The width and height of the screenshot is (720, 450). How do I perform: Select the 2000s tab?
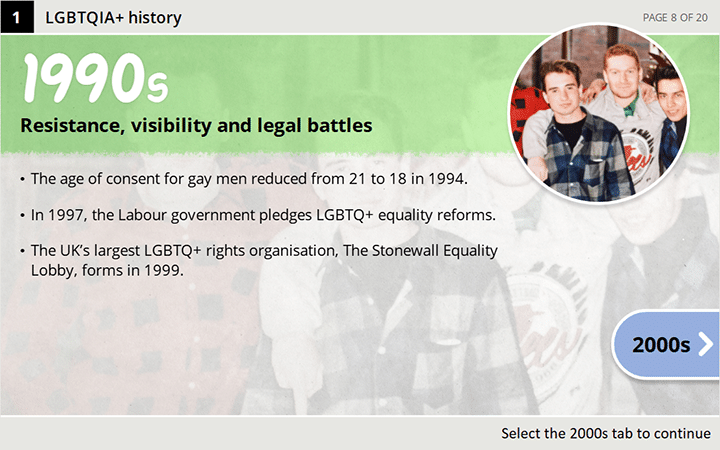pos(662,345)
